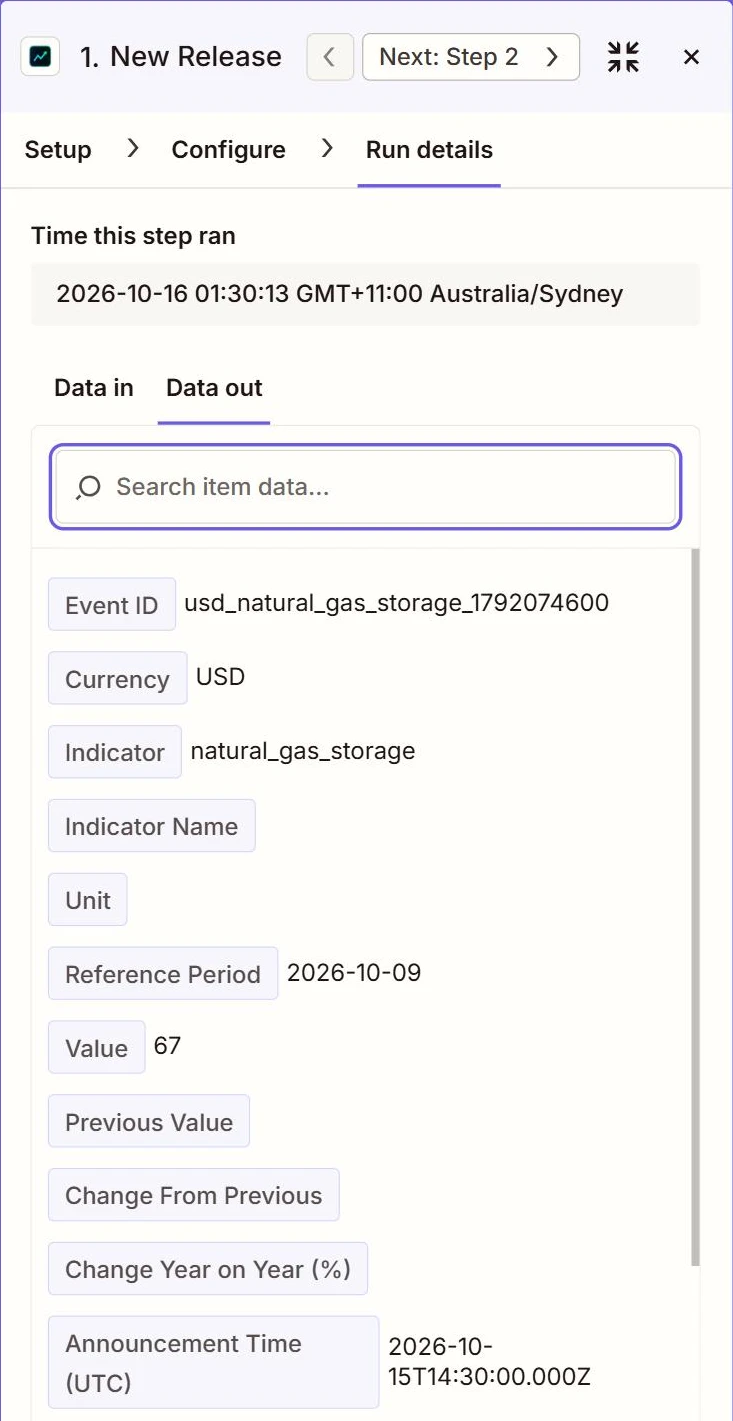Click the 1. New Release step title
The image size is (733, 1421).
click(181, 57)
